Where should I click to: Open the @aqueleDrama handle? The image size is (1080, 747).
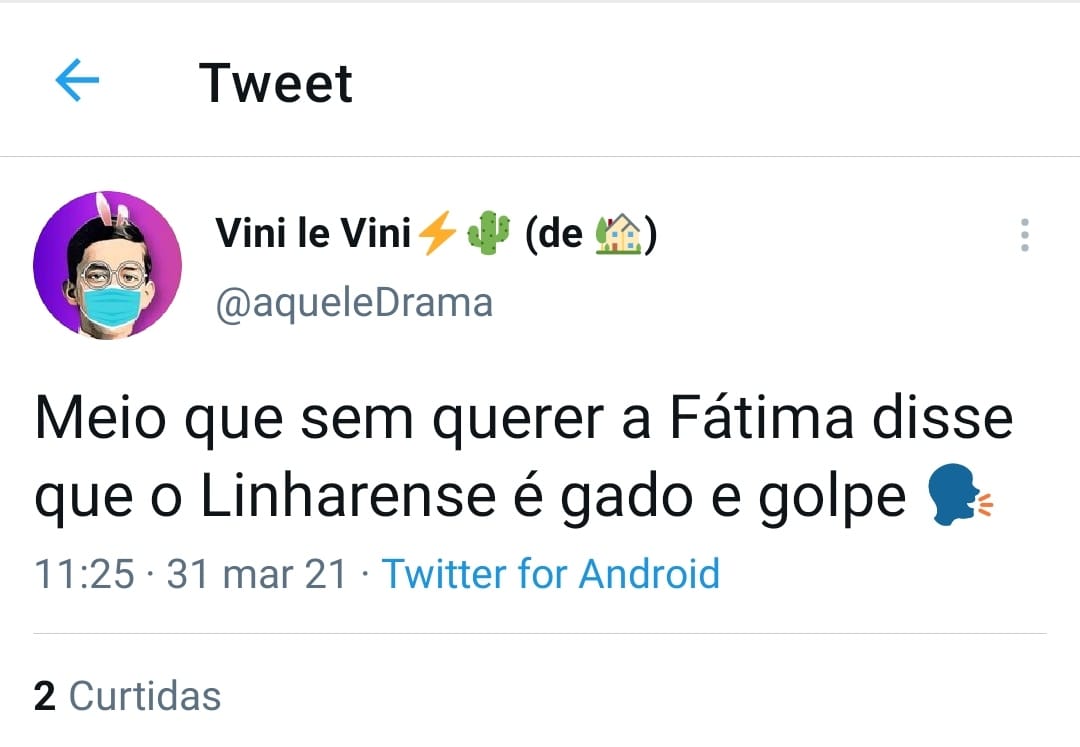point(354,301)
